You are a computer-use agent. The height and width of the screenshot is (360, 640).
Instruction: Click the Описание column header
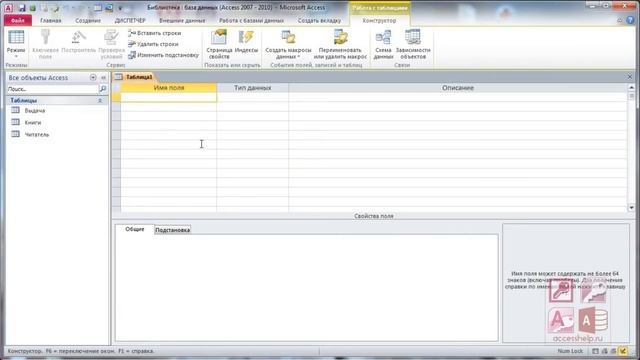click(x=458, y=88)
